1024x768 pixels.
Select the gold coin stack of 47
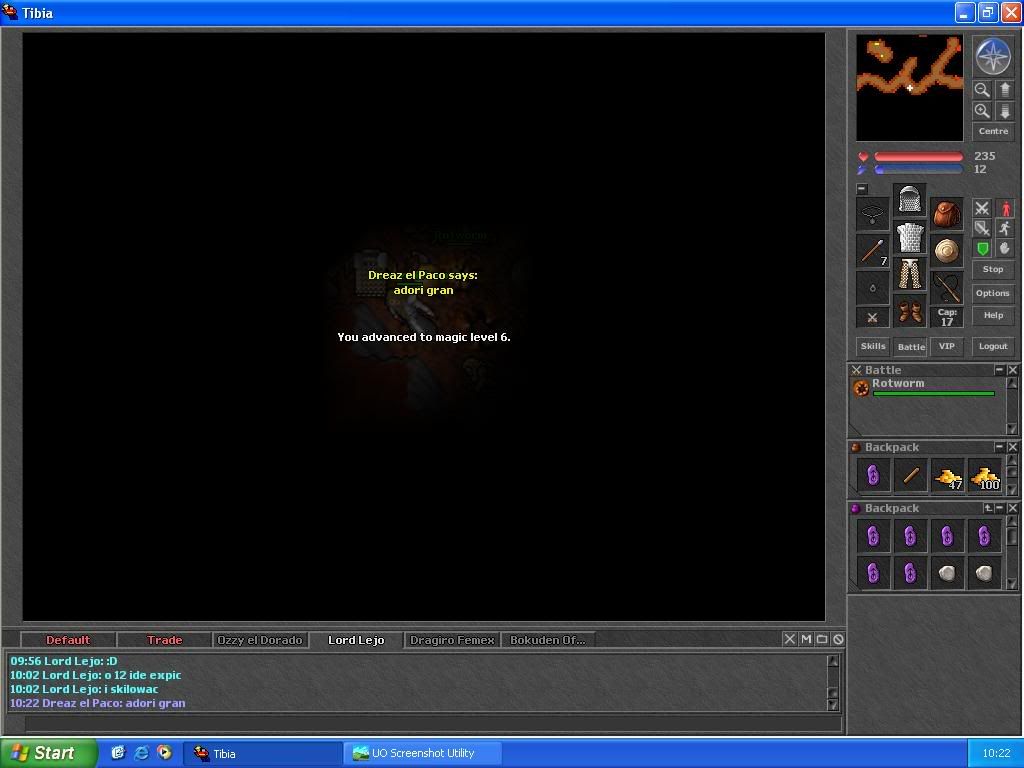point(948,475)
